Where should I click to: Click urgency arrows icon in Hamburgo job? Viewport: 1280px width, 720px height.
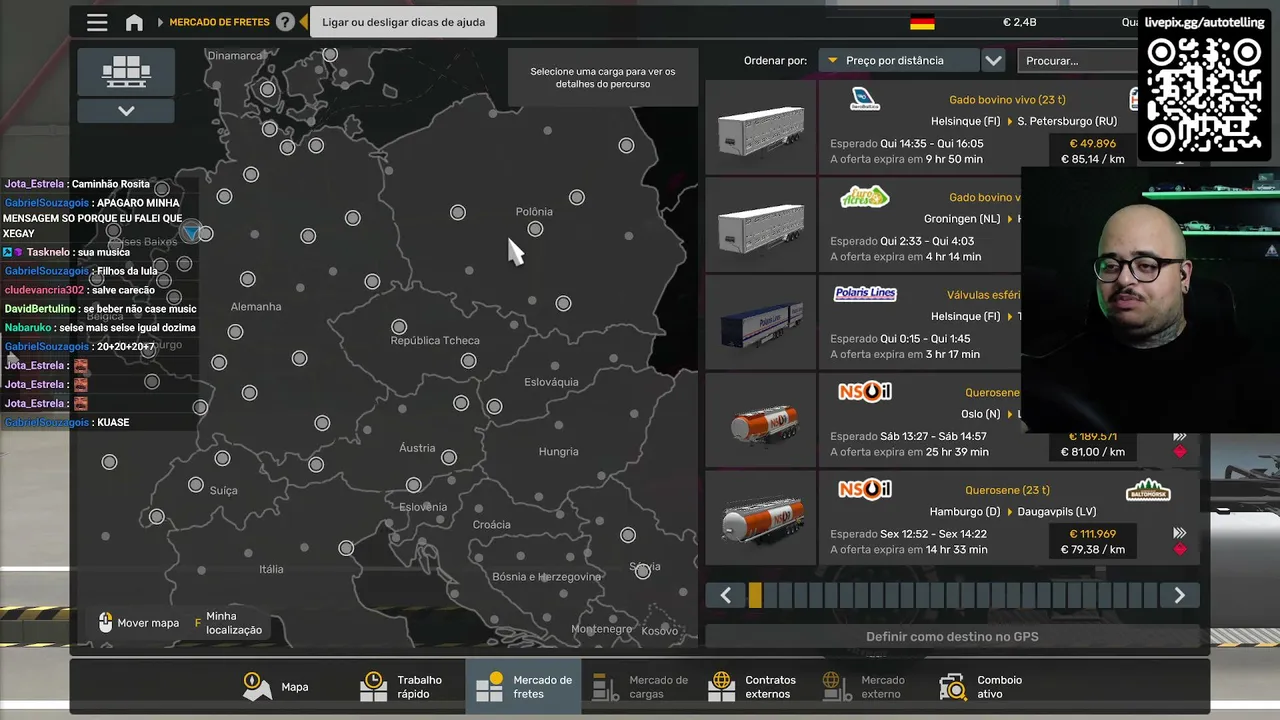coord(1180,534)
